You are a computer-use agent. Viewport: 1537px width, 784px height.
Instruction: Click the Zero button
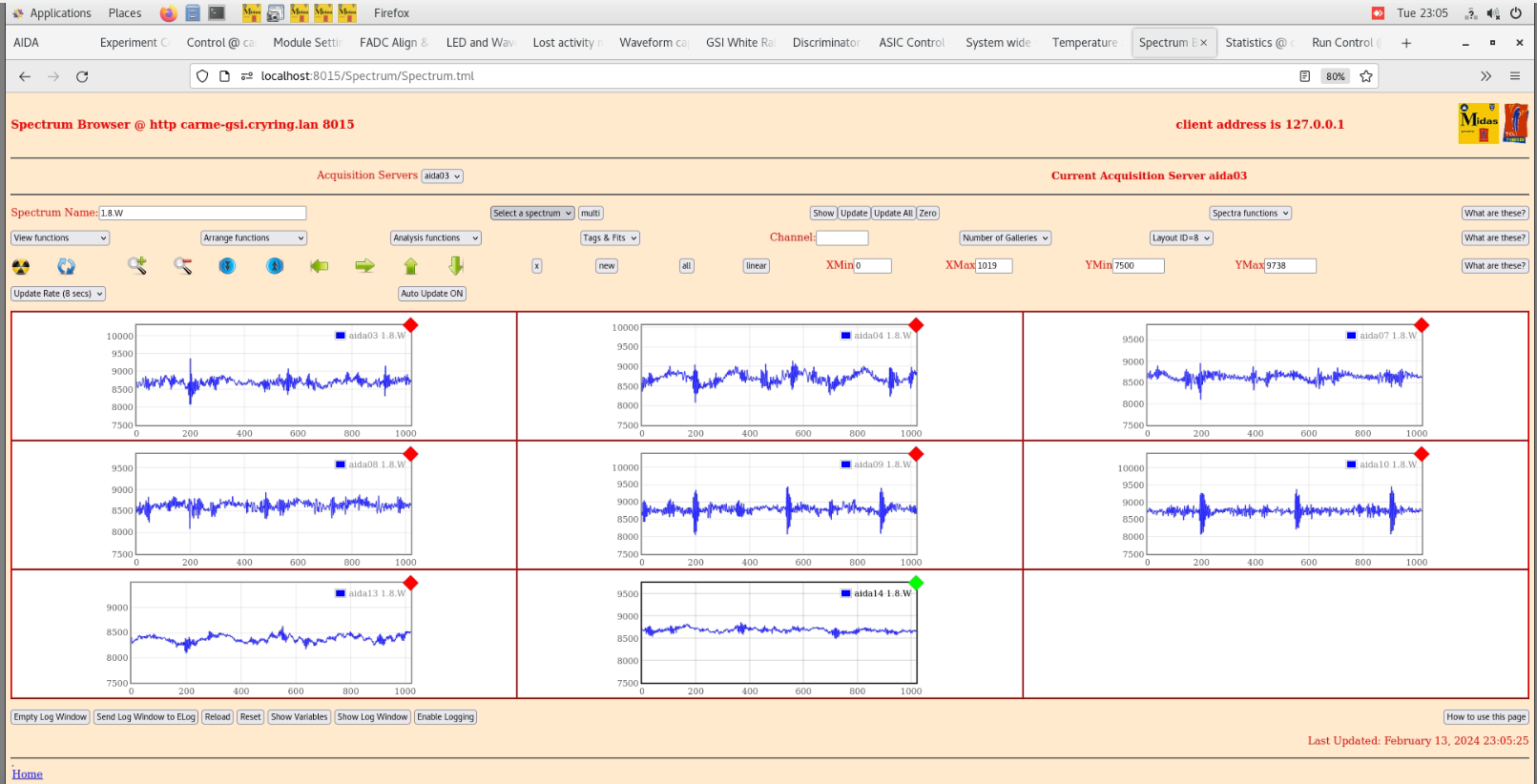coord(928,214)
